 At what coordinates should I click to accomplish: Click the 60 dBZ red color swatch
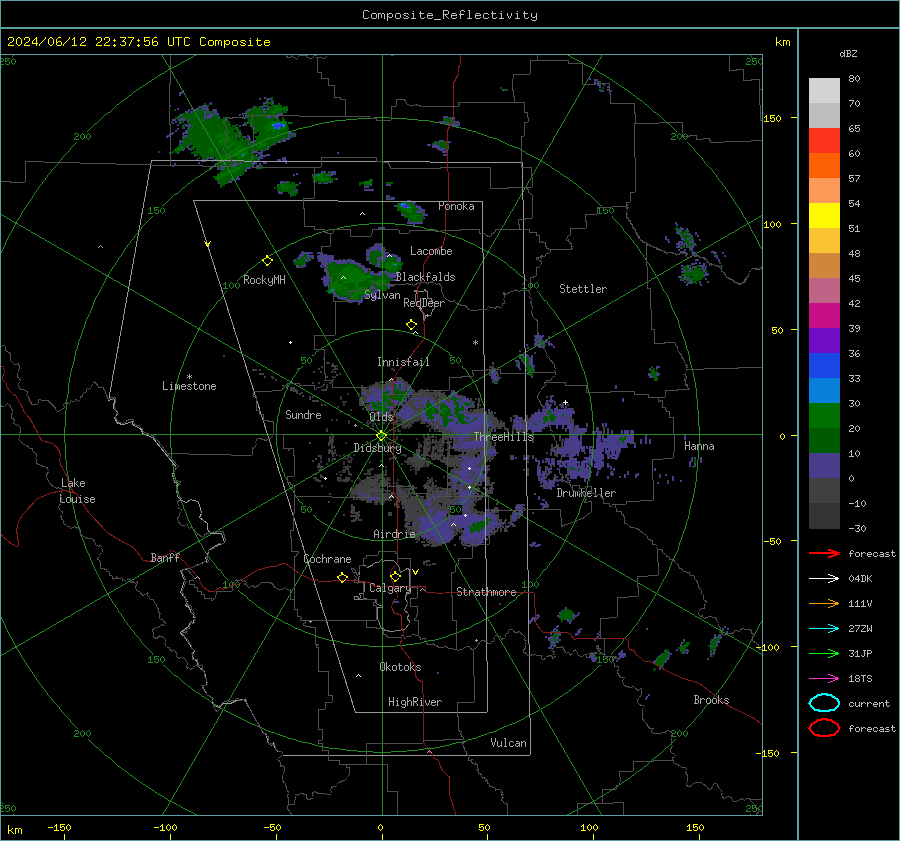(824, 141)
